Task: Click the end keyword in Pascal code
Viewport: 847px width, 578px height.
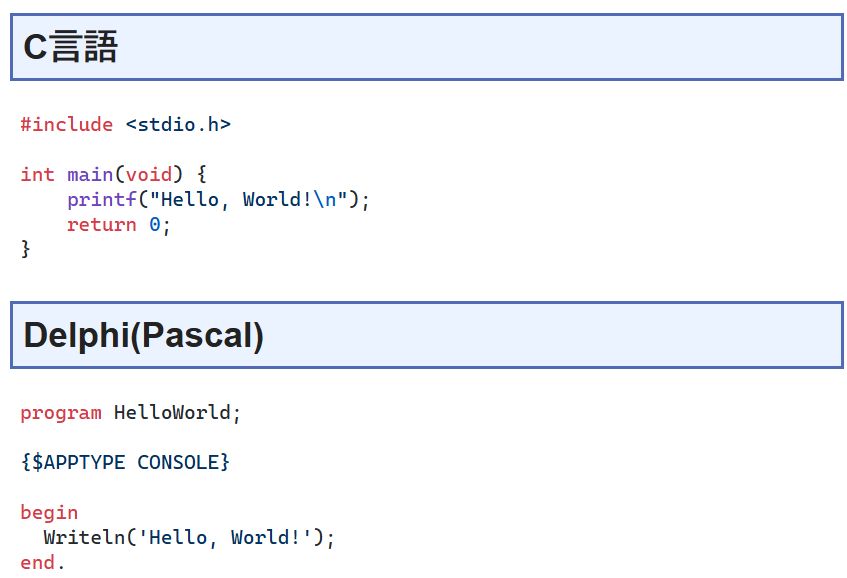Action: (x=38, y=563)
